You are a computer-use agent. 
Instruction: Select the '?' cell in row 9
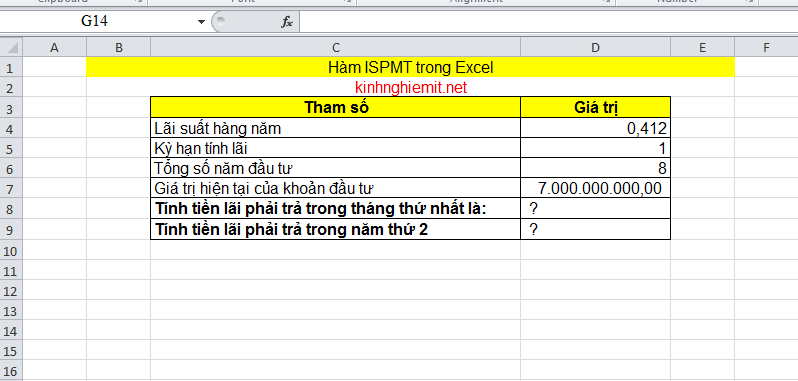point(595,229)
